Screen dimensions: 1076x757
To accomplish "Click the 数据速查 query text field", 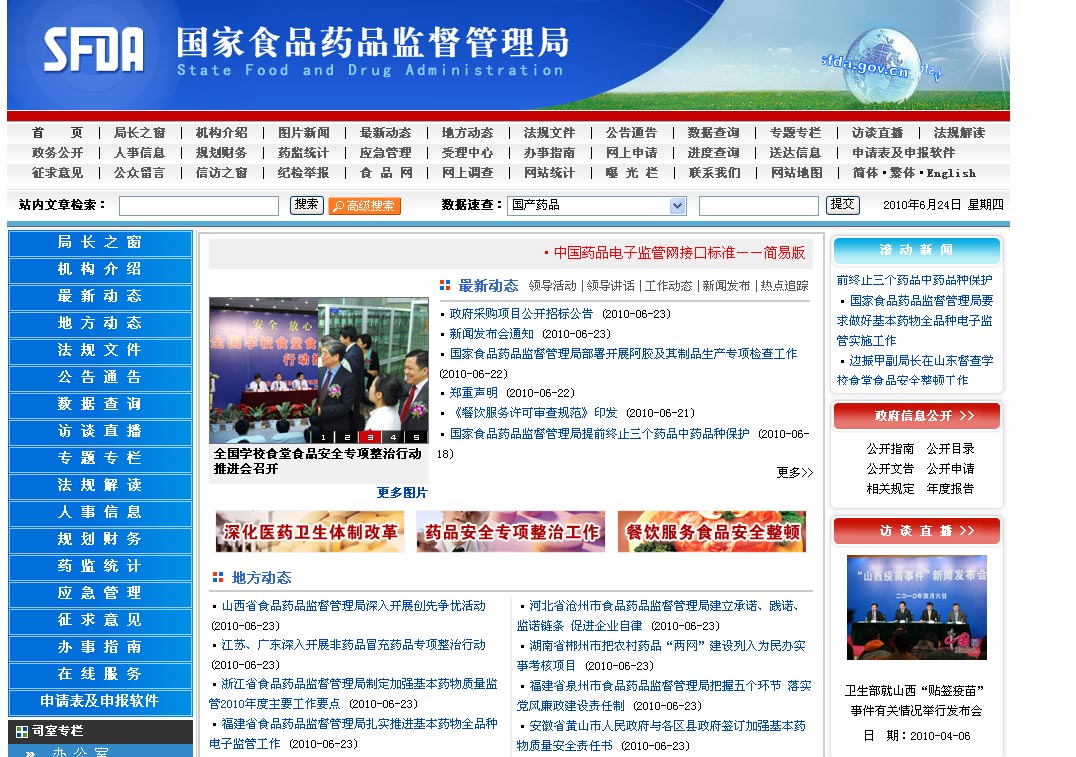I will tap(758, 206).
